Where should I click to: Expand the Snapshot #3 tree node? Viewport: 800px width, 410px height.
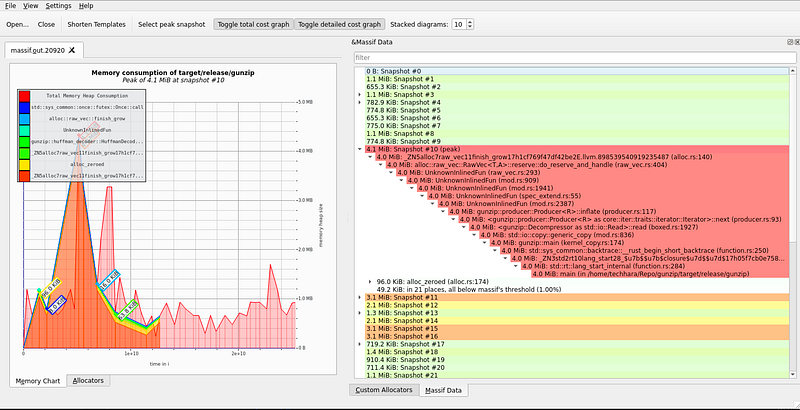pyautogui.click(x=360, y=94)
